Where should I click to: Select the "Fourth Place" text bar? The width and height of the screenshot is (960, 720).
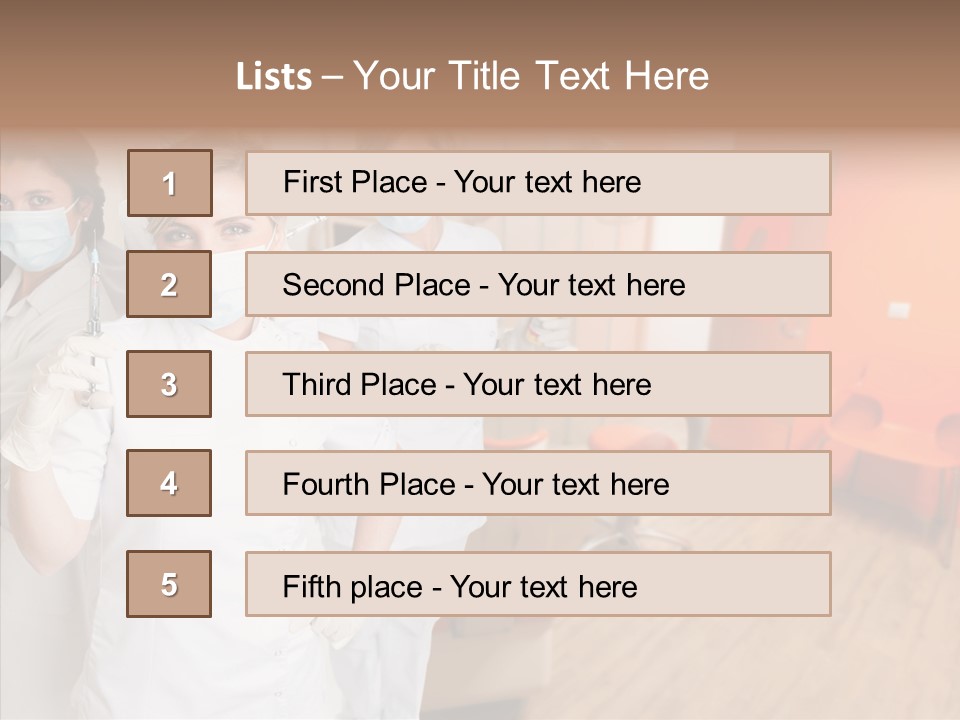tap(538, 484)
